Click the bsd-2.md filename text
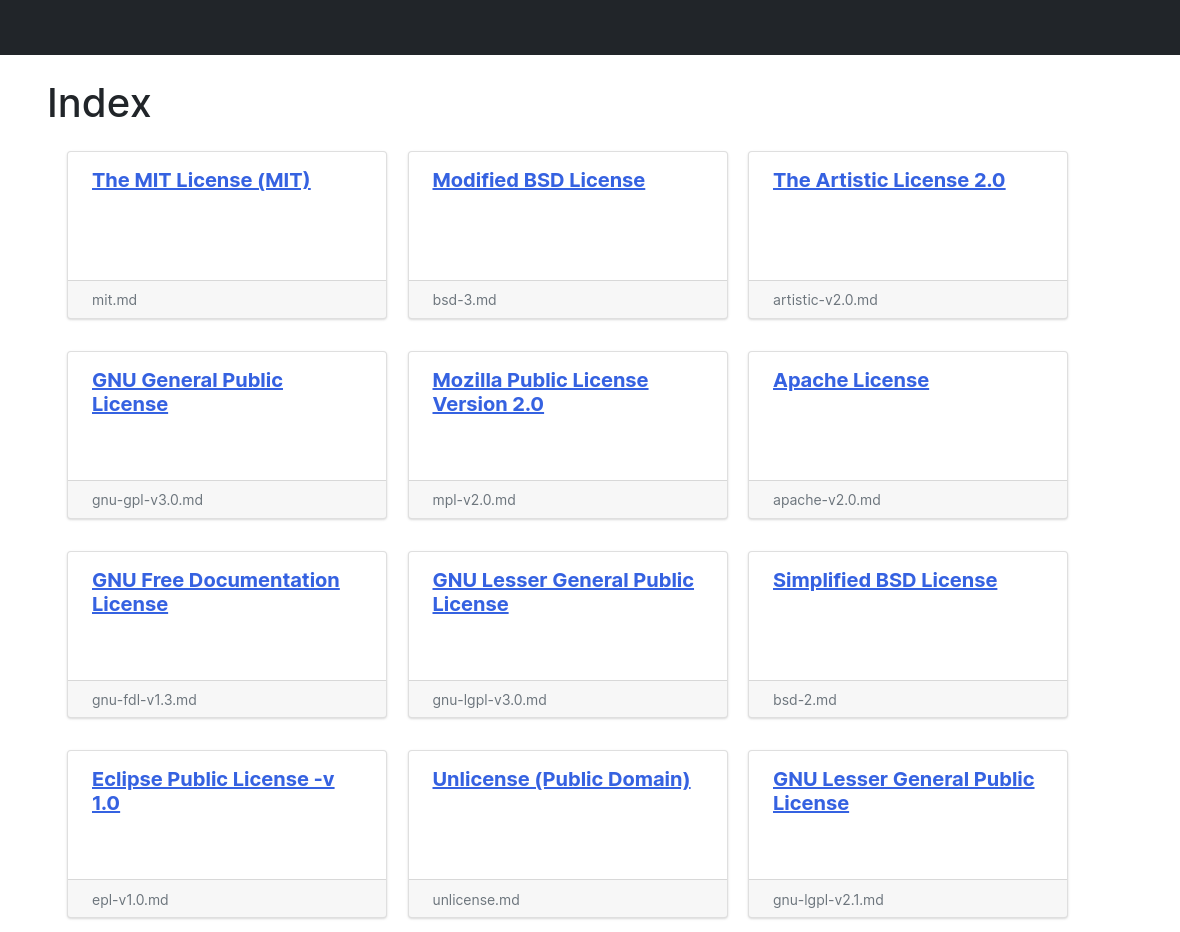Image resolution: width=1180 pixels, height=932 pixels. pos(804,700)
